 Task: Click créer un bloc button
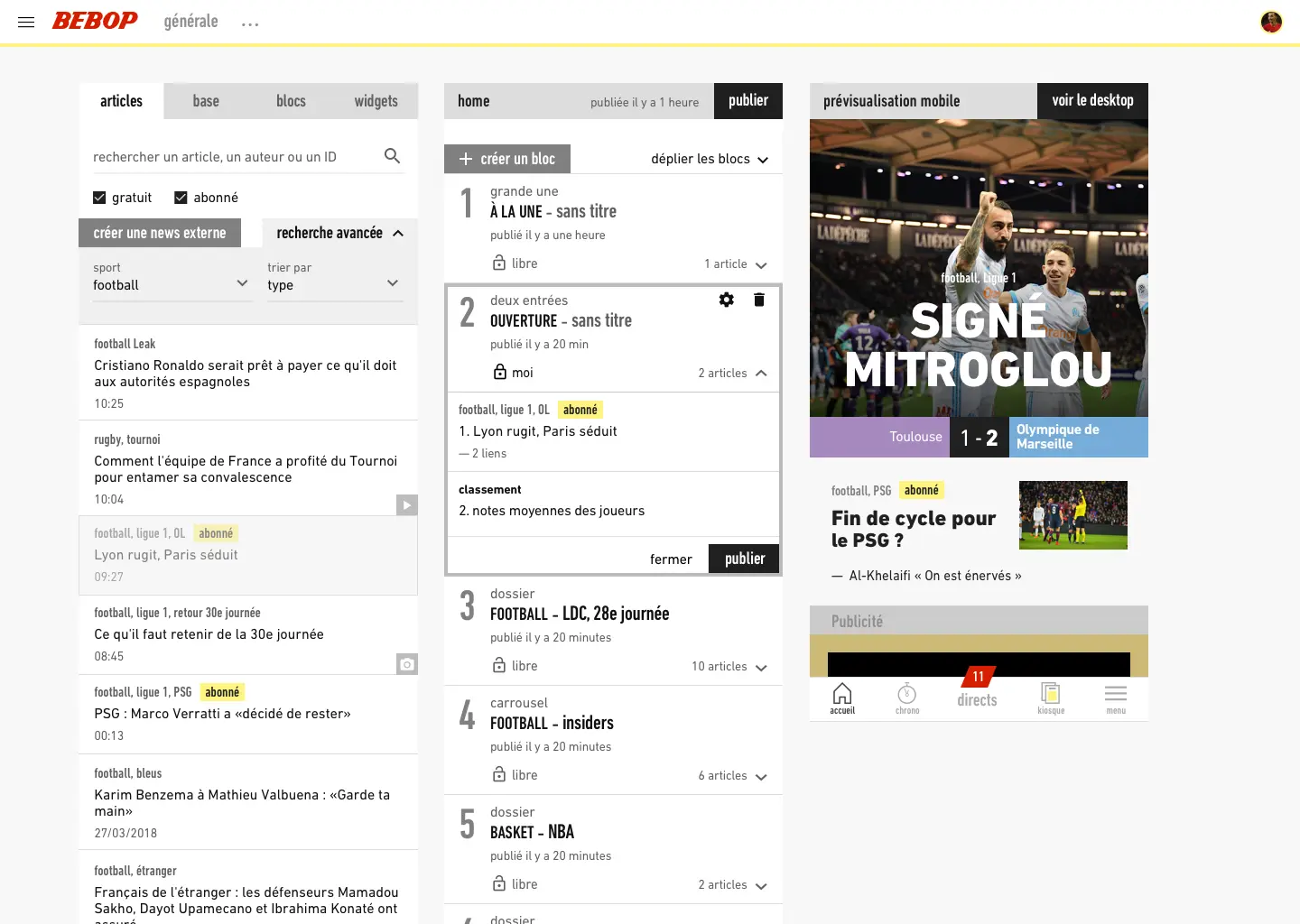pos(507,159)
